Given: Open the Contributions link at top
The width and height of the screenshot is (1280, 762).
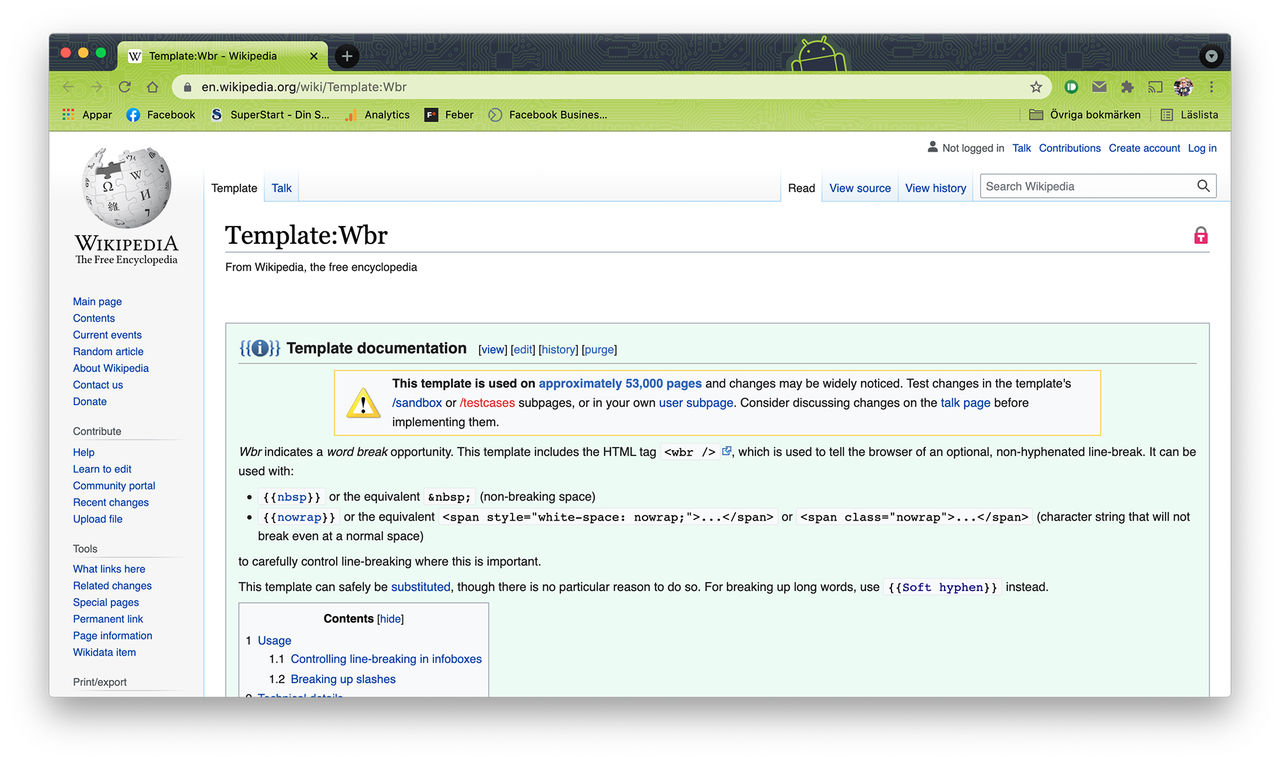Looking at the screenshot, I should click(1070, 148).
